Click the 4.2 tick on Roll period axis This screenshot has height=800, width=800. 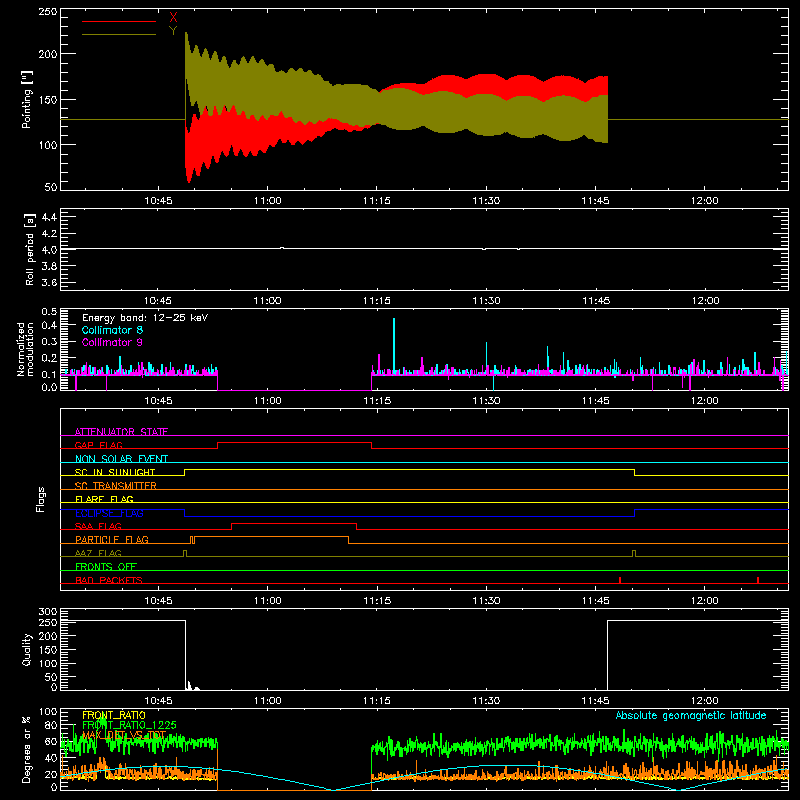[49, 234]
